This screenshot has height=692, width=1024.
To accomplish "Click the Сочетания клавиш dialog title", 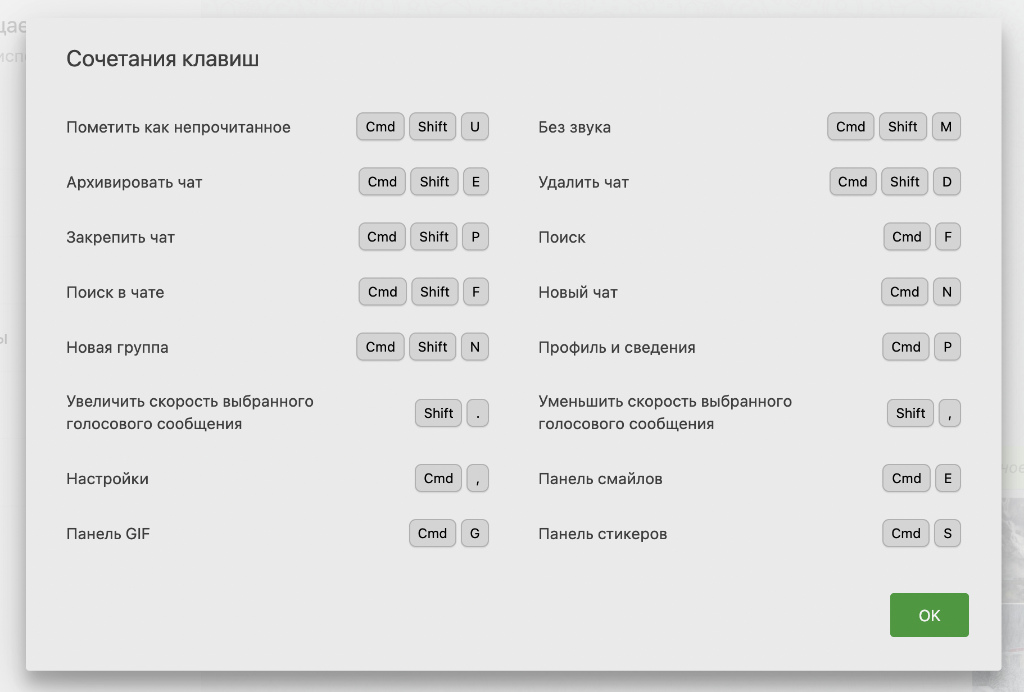I will [162, 59].
